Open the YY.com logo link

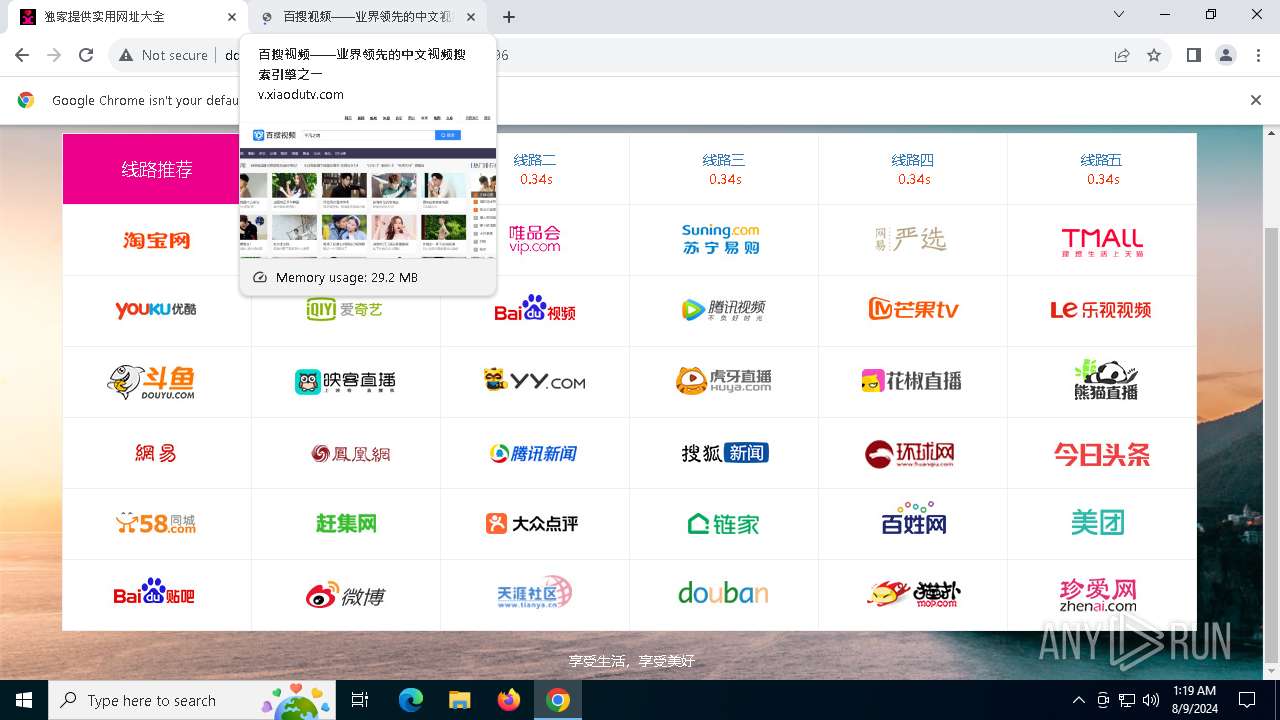[534, 381]
